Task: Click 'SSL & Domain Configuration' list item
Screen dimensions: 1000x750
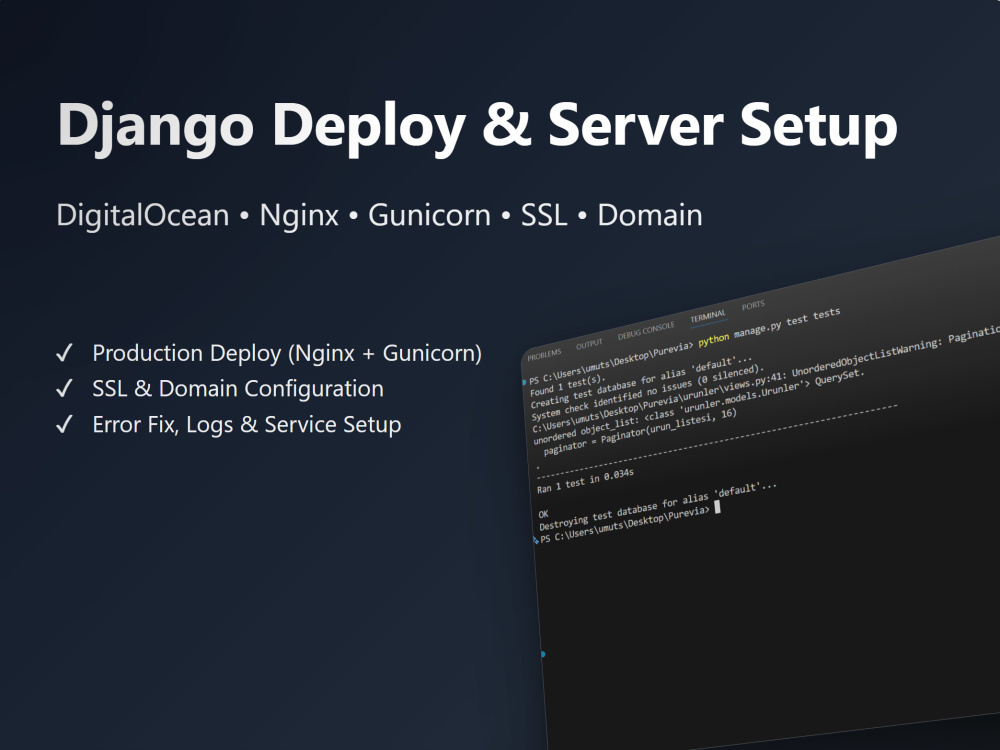Action: 238,389
